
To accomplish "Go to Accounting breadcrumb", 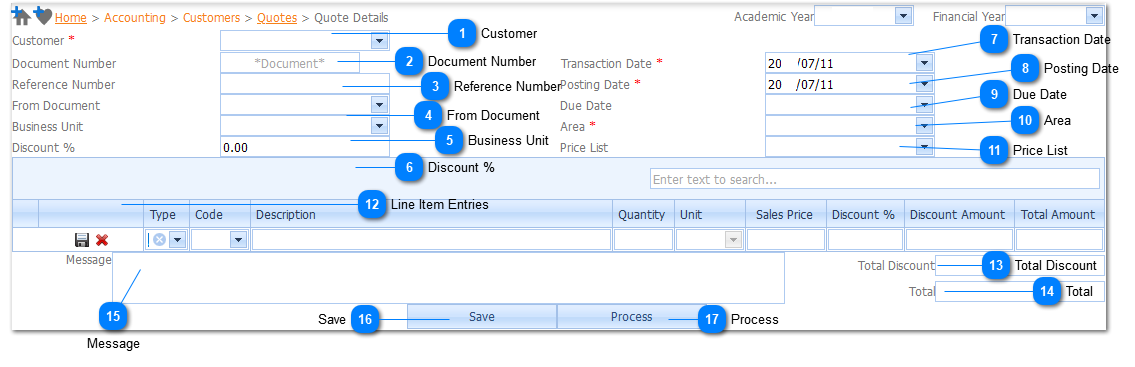I will 135,17.
